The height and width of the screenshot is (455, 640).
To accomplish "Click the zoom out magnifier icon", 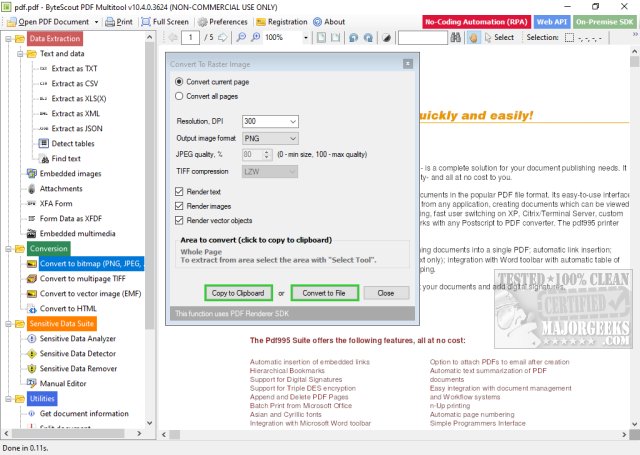I will (242, 38).
